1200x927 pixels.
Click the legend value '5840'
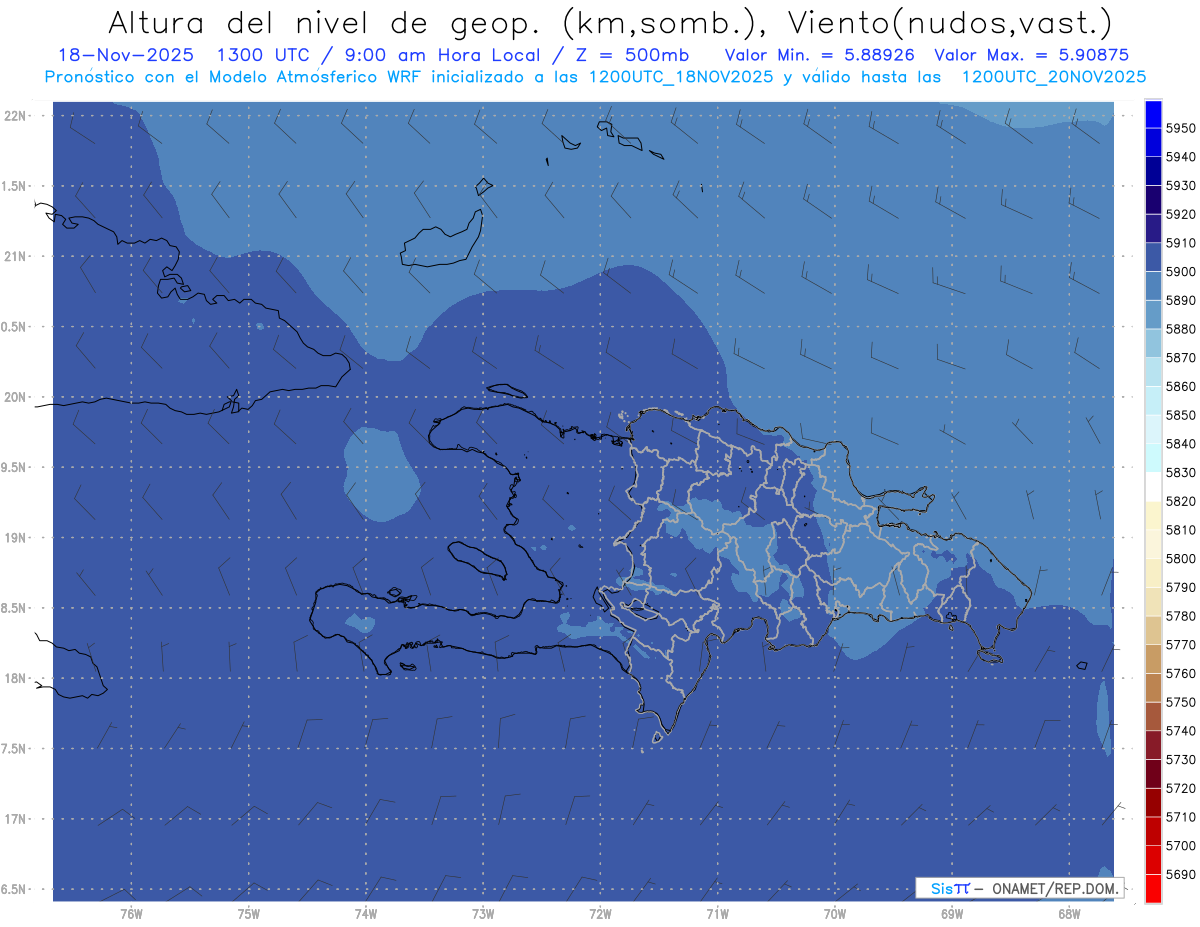pyautogui.click(x=1181, y=444)
